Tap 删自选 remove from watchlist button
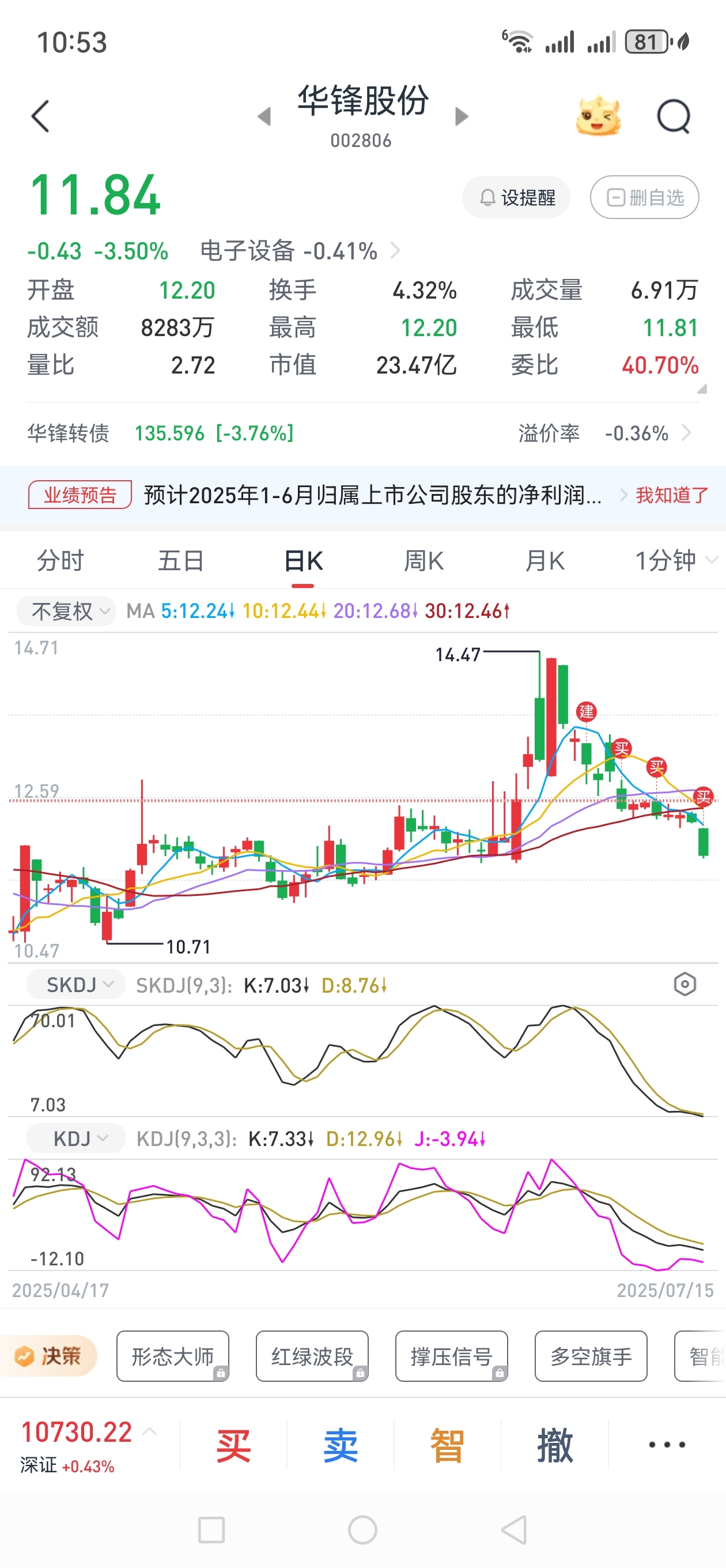This screenshot has width=726, height=1568. point(644,197)
